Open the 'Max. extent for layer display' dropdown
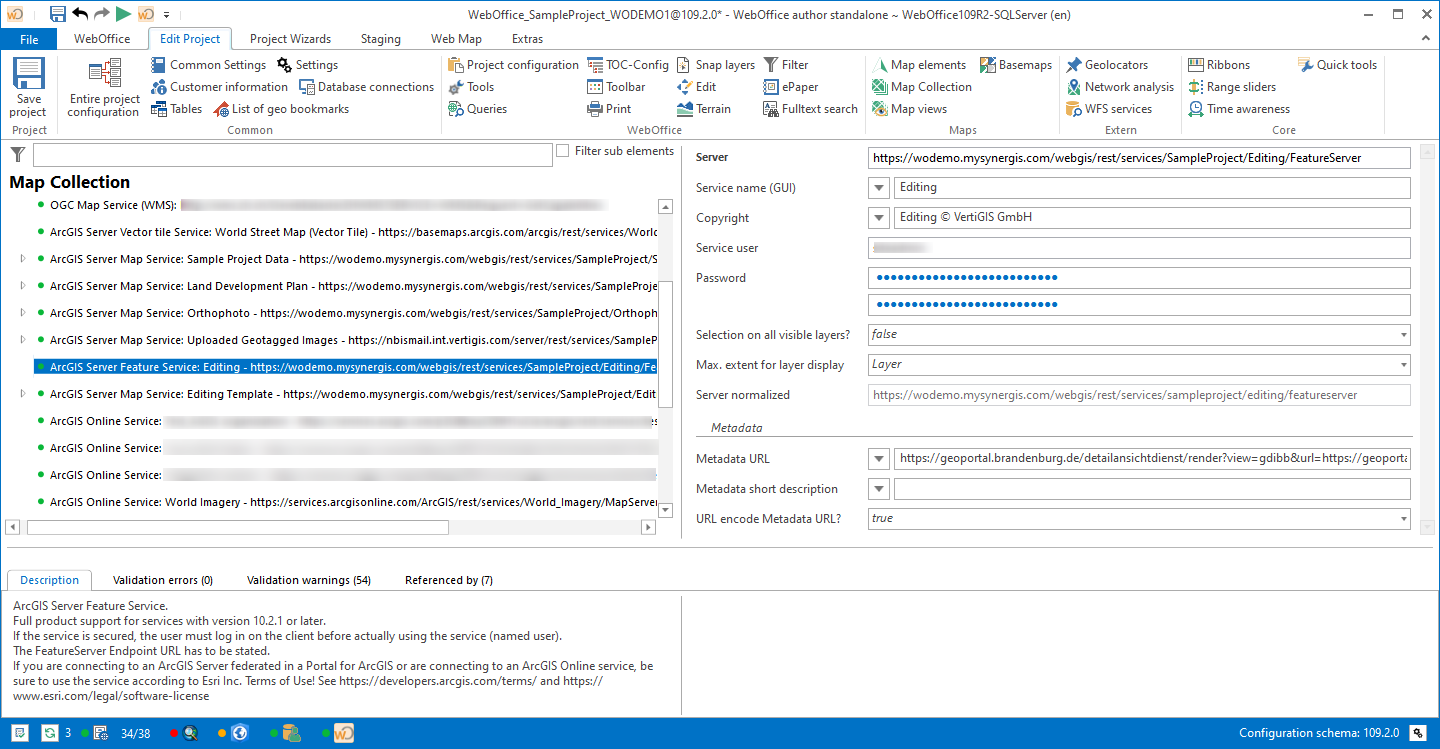Image resolution: width=1440 pixels, height=749 pixels. tap(1404, 364)
